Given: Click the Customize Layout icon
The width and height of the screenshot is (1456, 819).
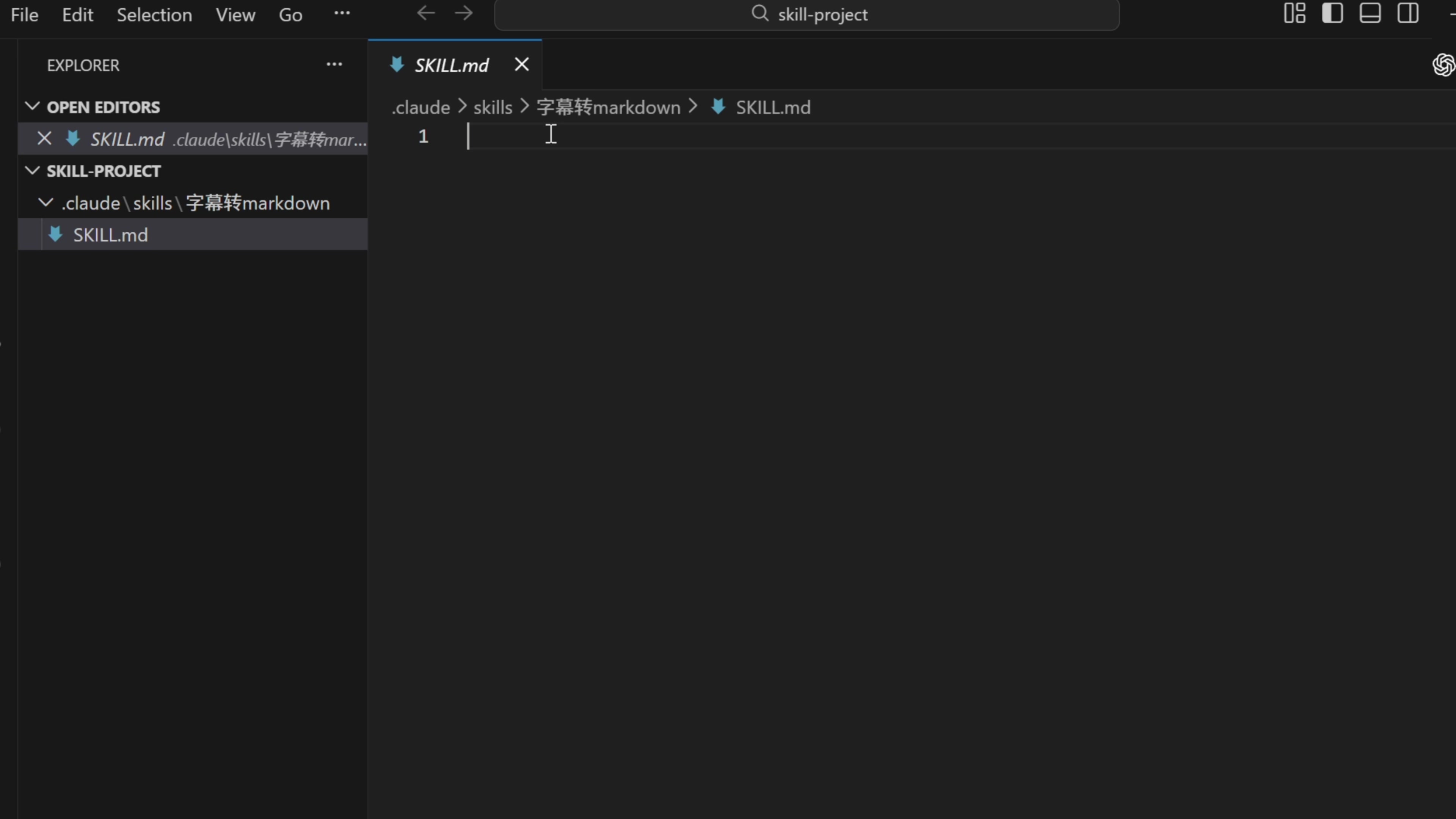Looking at the screenshot, I should tap(1294, 14).
